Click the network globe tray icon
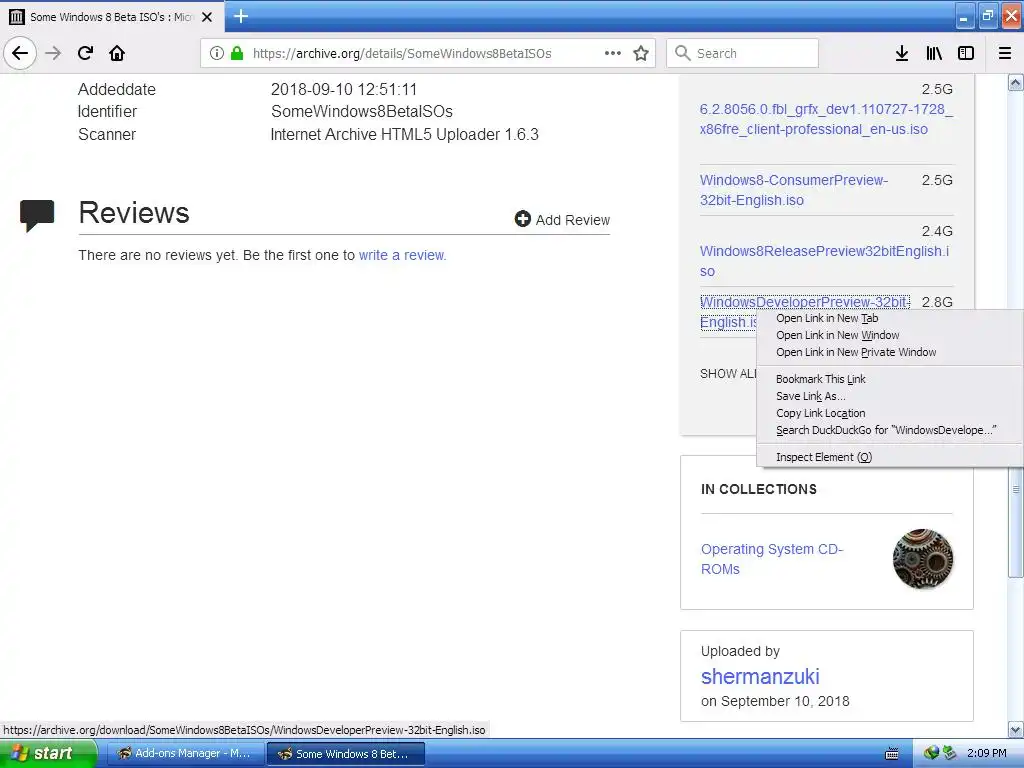The image size is (1024, 768). [x=931, y=753]
